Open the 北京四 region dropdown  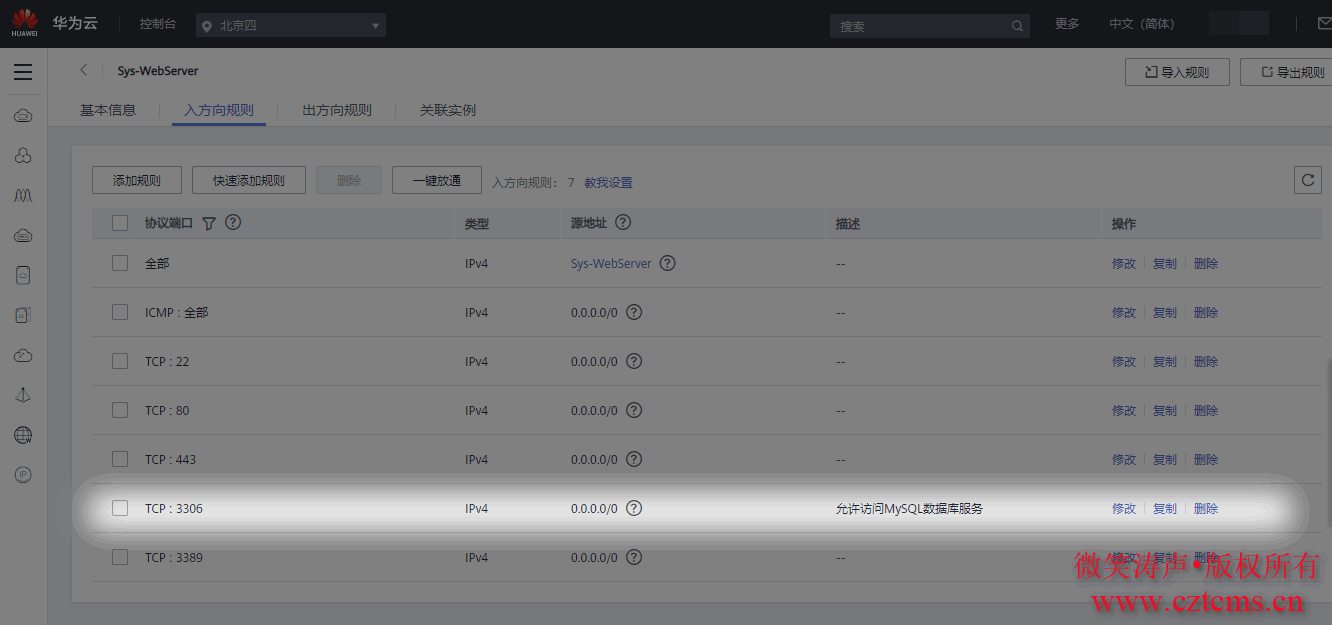[291, 26]
